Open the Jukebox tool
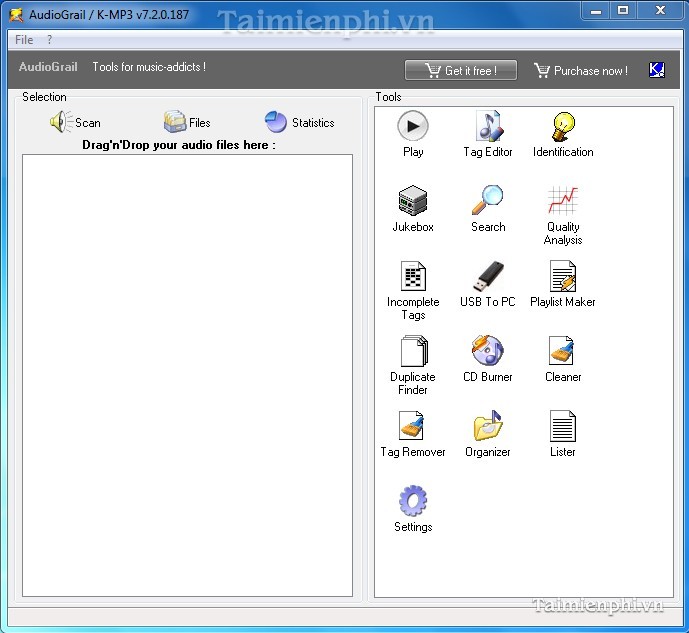689x633 pixels. (413, 202)
